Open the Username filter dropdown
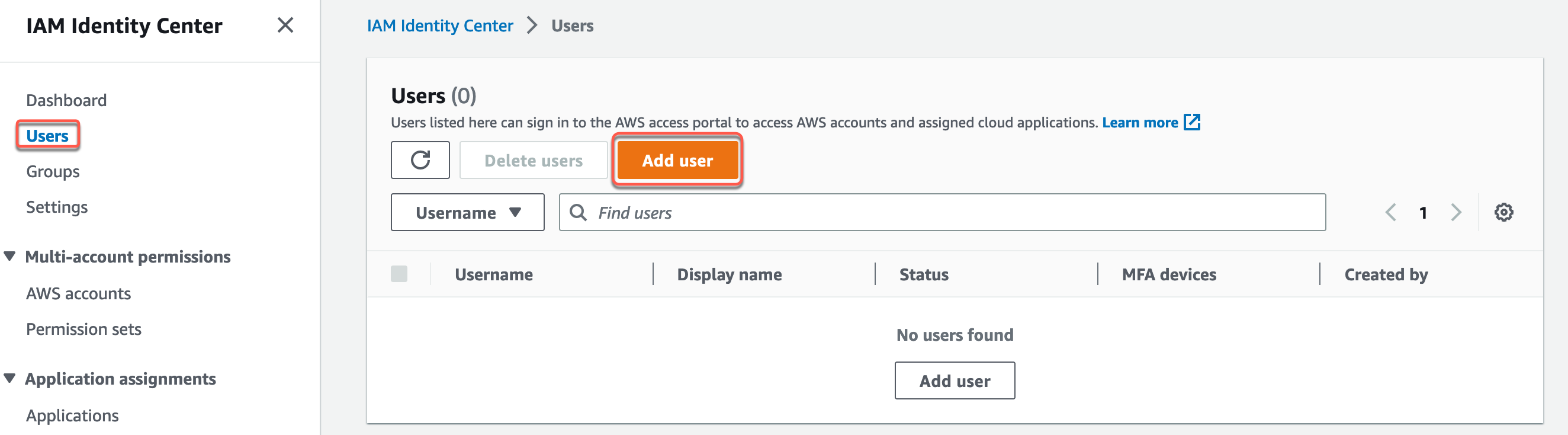The width and height of the screenshot is (1568, 435). click(467, 213)
